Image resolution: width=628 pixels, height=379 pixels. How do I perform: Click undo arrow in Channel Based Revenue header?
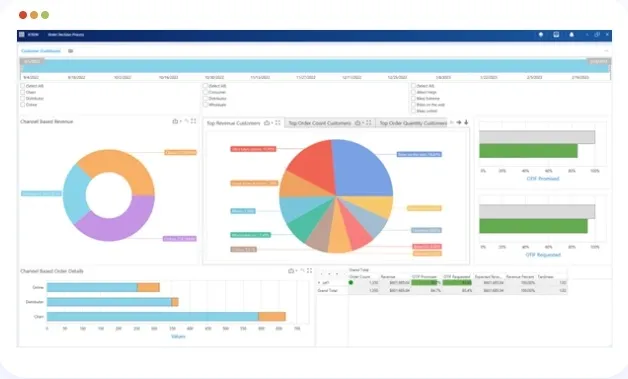click(x=186, y=121)
